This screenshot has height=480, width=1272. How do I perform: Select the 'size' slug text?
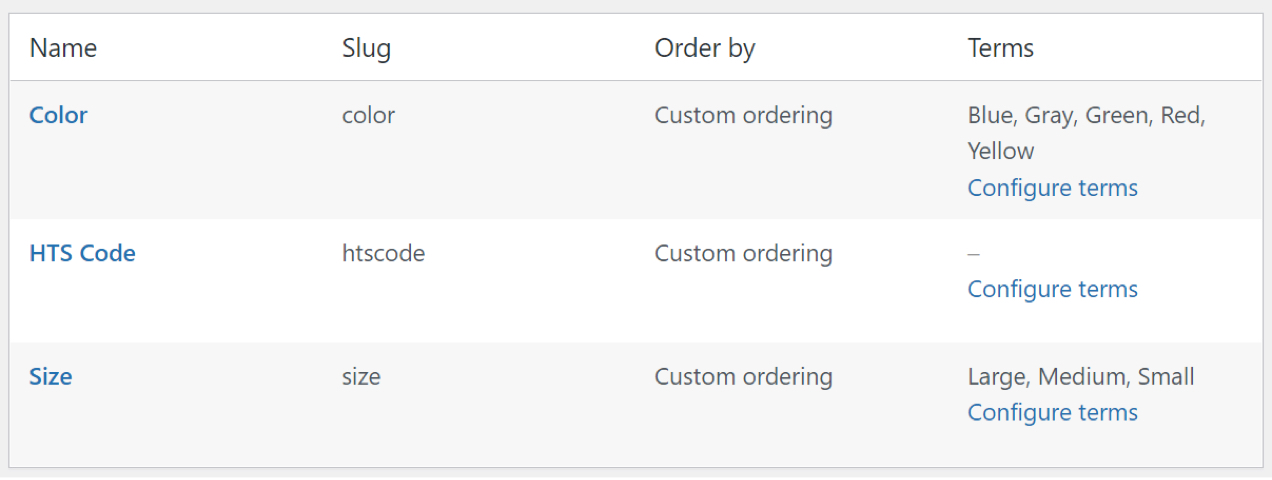pyautogui.click(x=361, y=377)
